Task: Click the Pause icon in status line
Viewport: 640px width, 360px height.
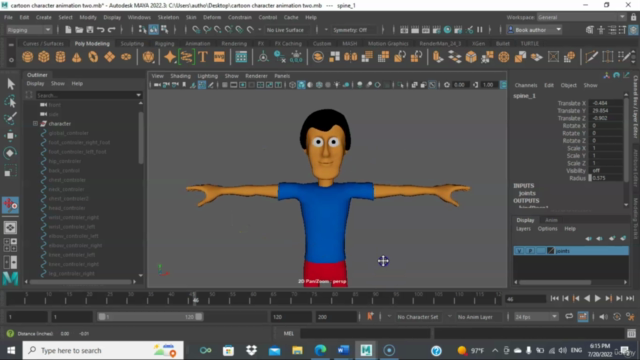Action: click(x=480, y=30)
